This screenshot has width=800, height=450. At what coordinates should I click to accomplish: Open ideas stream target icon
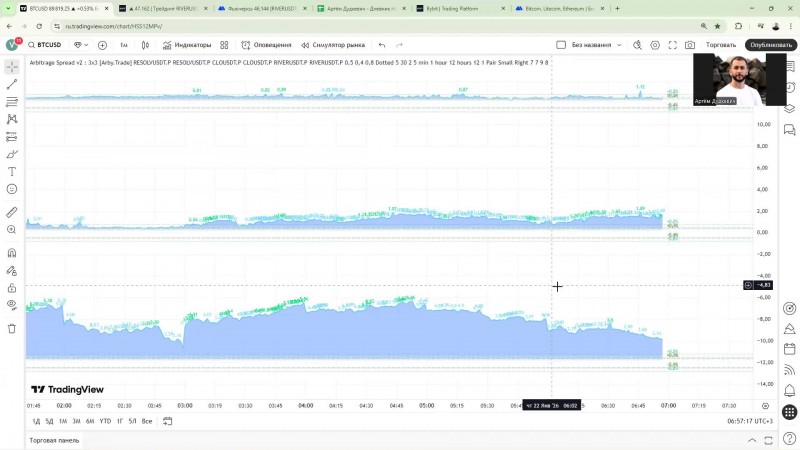(789, 308)
